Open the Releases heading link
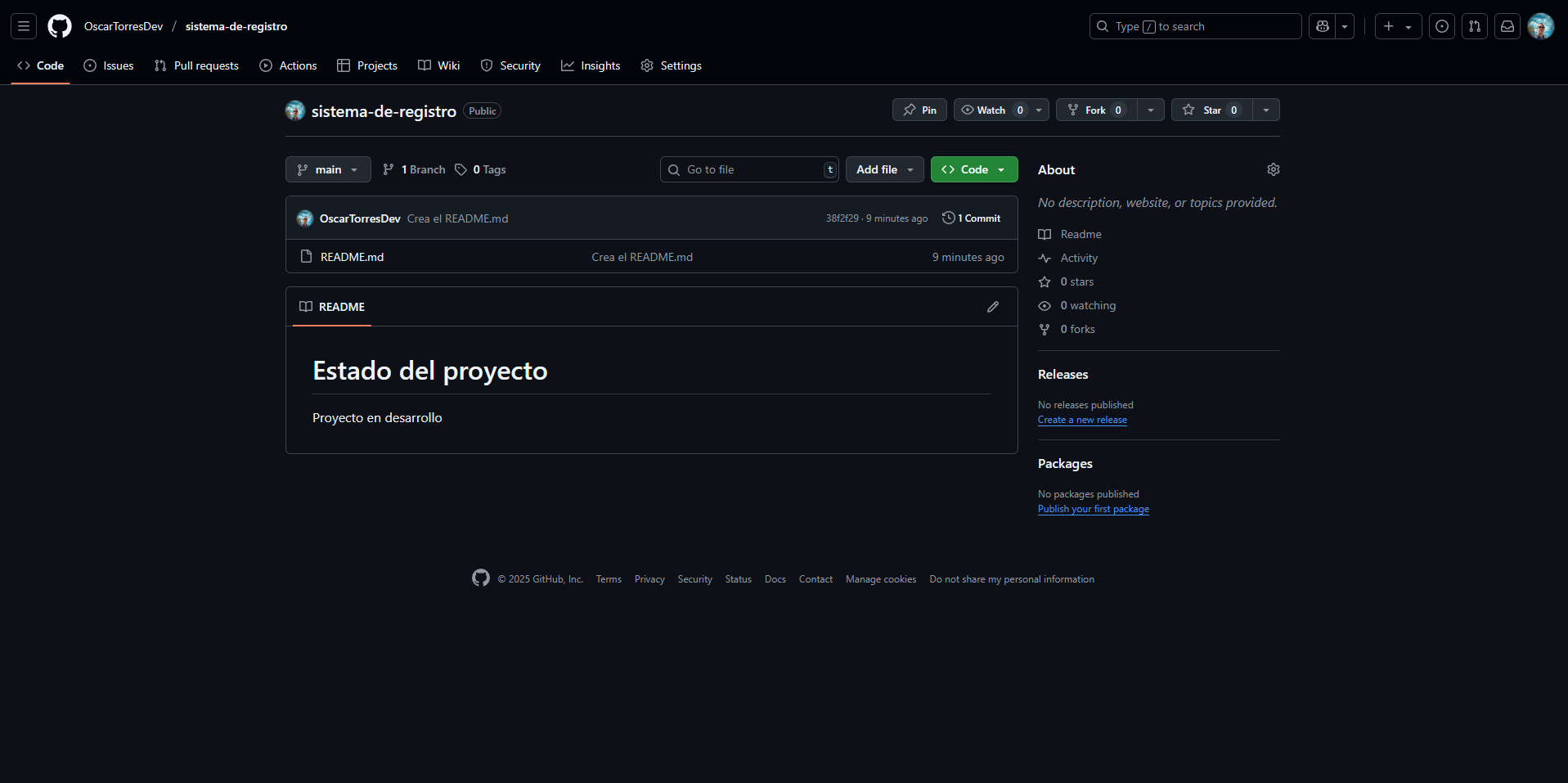1568x783 pixels. (x=1063, y=374)
